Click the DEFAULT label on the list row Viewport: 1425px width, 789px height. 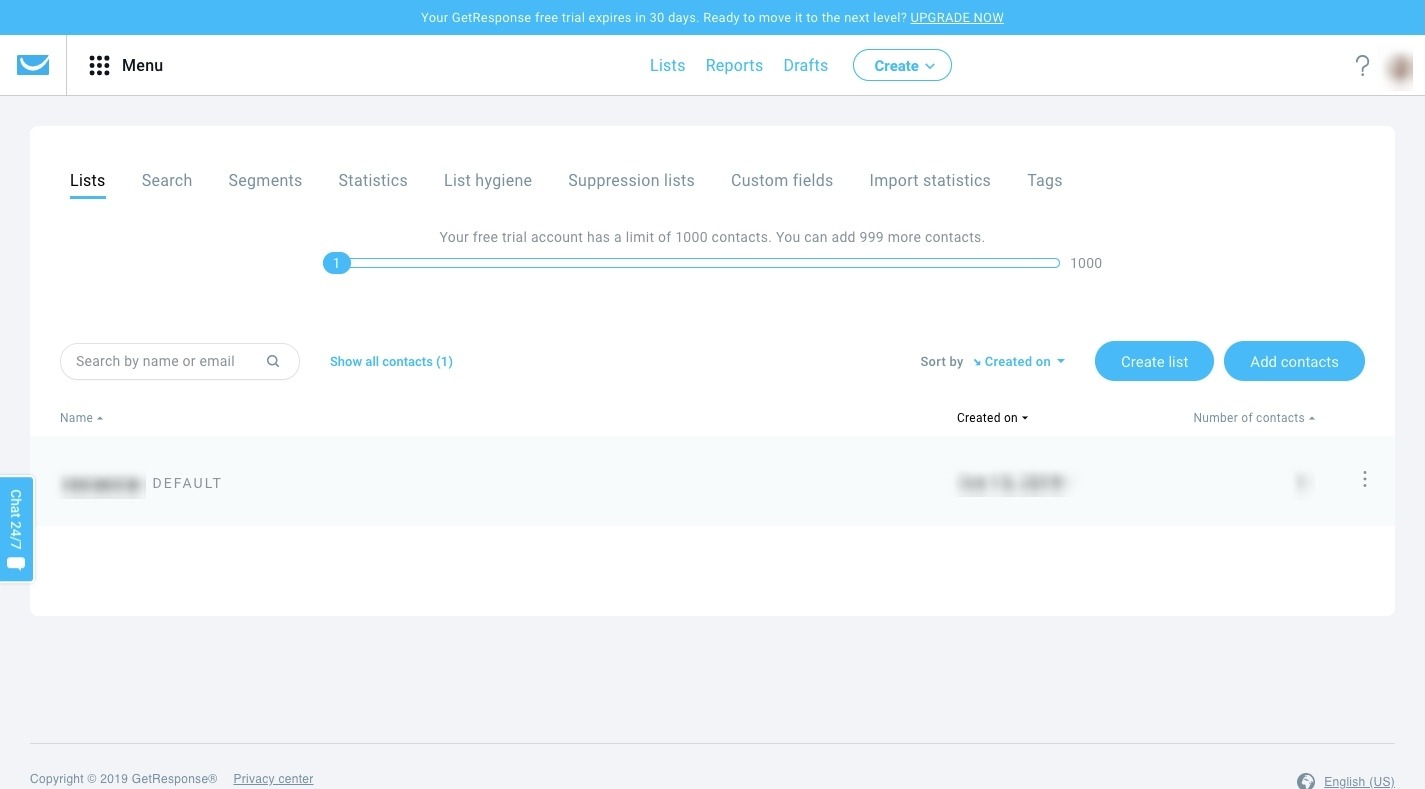click(x=187, y=483)
